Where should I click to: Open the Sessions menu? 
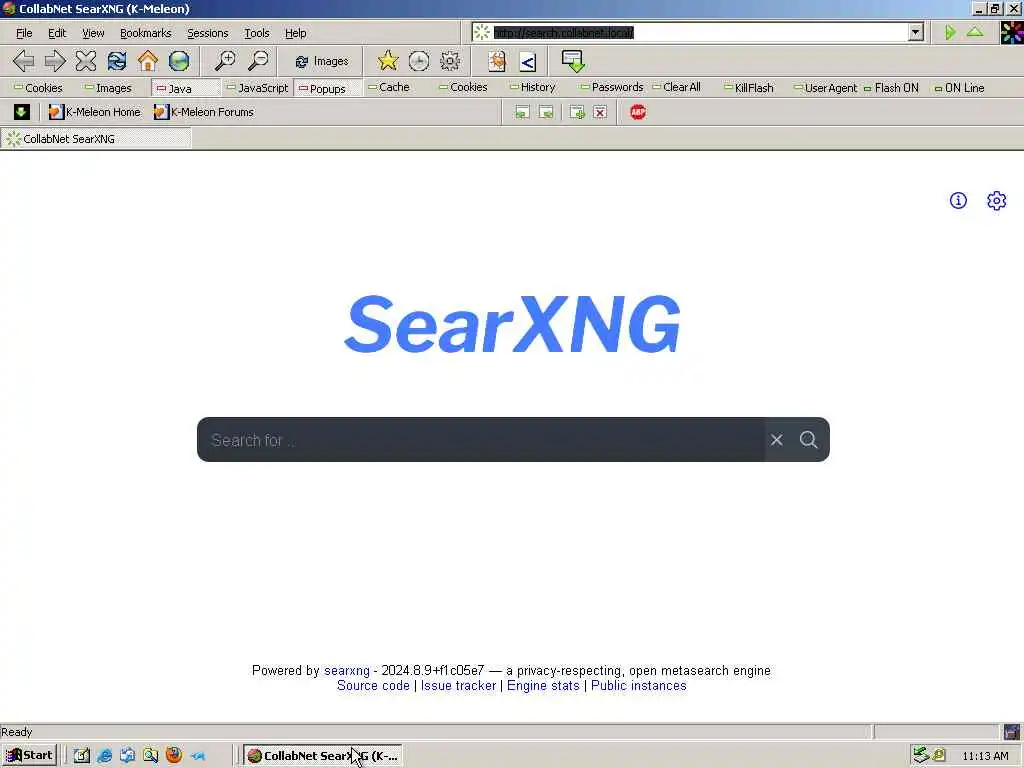pyautogui.click(x=208, y=33)
